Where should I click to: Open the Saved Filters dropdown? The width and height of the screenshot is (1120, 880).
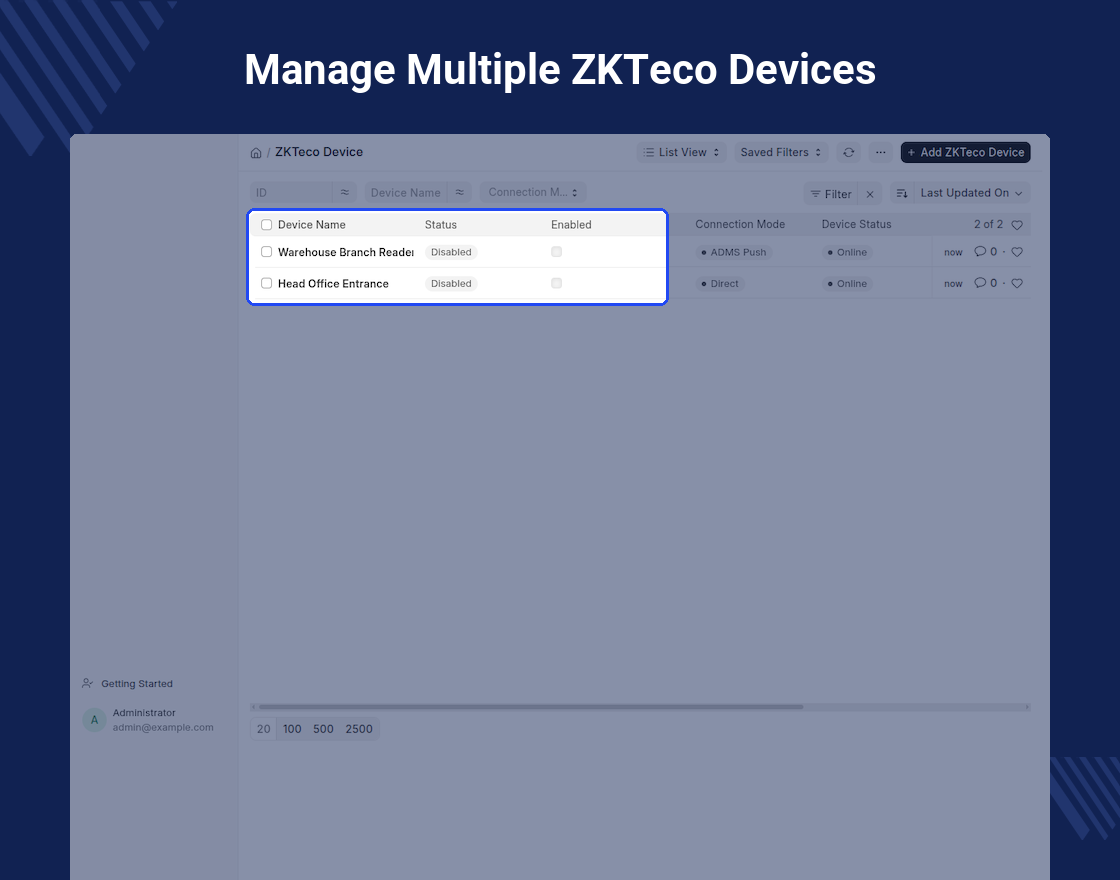click(781, 152)
